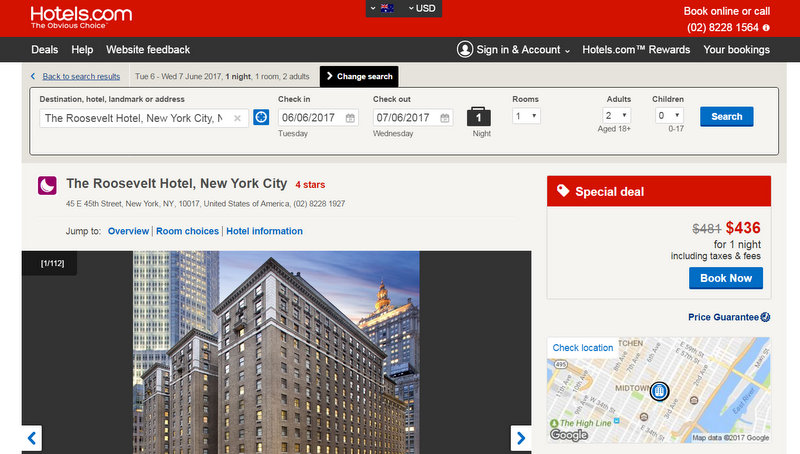
Task: Click the blue Search button
Action: pos(727,116)
